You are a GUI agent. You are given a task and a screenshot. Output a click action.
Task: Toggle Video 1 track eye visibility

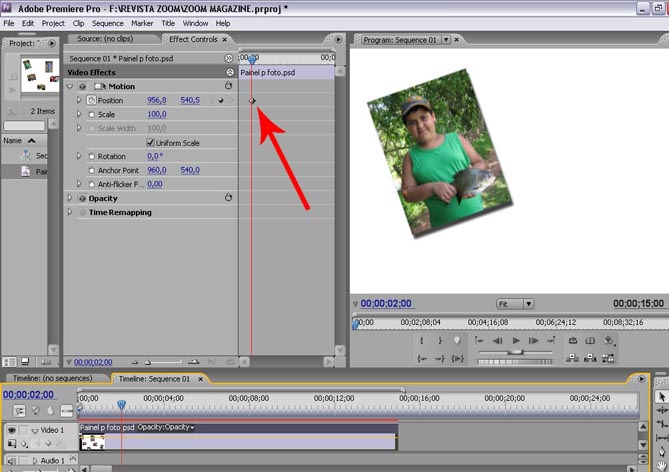tap(12, 430)
